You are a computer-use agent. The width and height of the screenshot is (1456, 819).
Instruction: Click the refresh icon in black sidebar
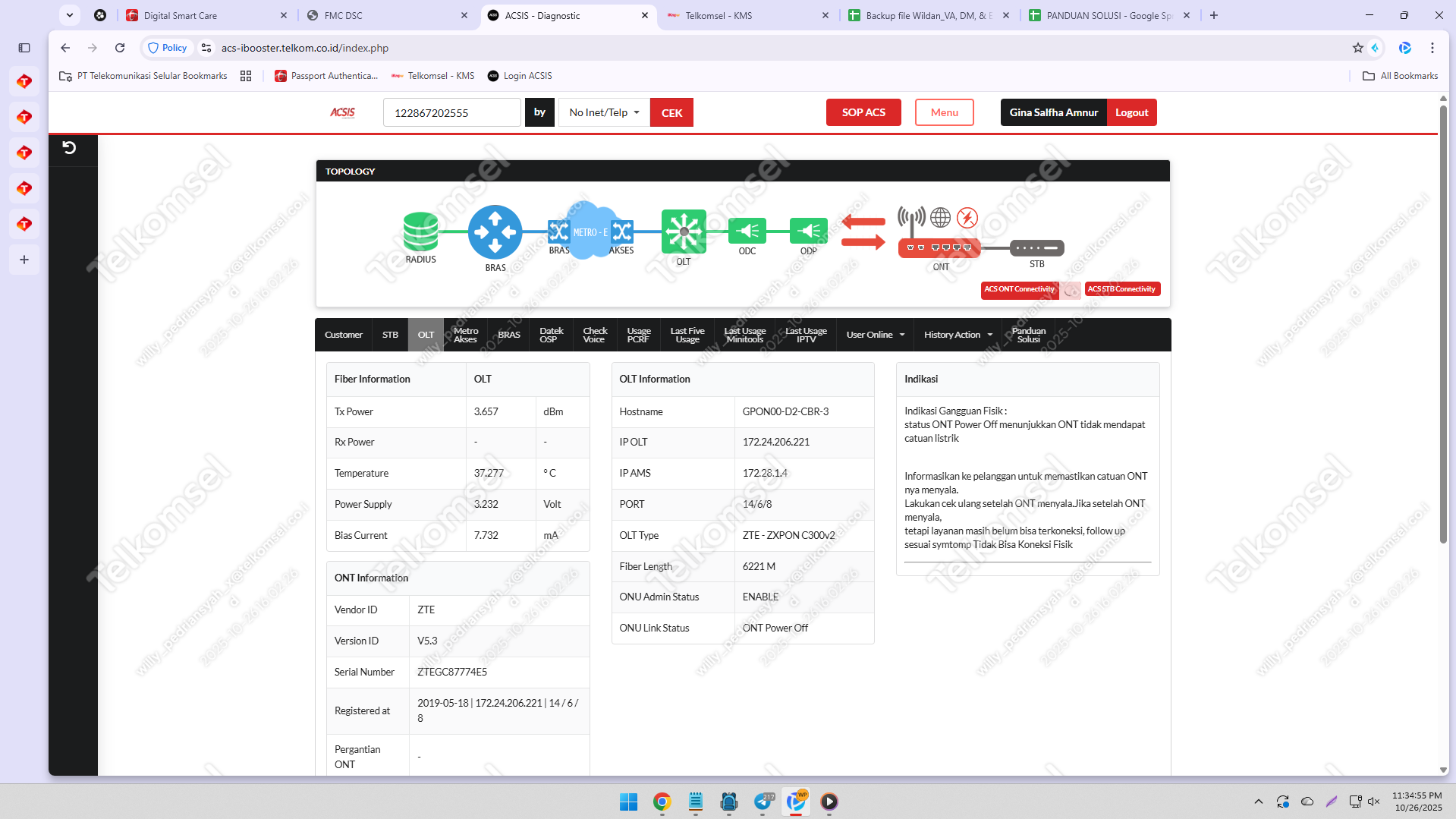(69, 147)
